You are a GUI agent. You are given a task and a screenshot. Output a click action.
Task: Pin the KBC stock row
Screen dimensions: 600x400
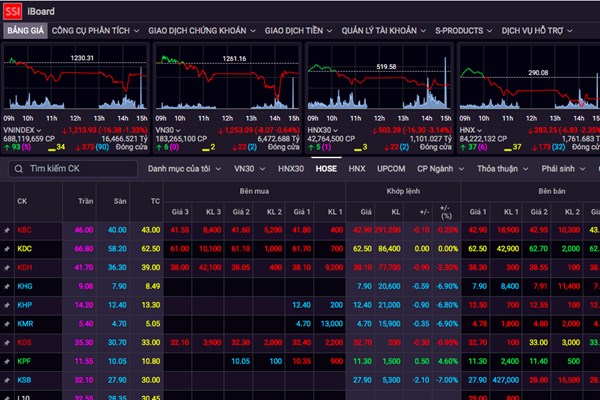point(6,230)
